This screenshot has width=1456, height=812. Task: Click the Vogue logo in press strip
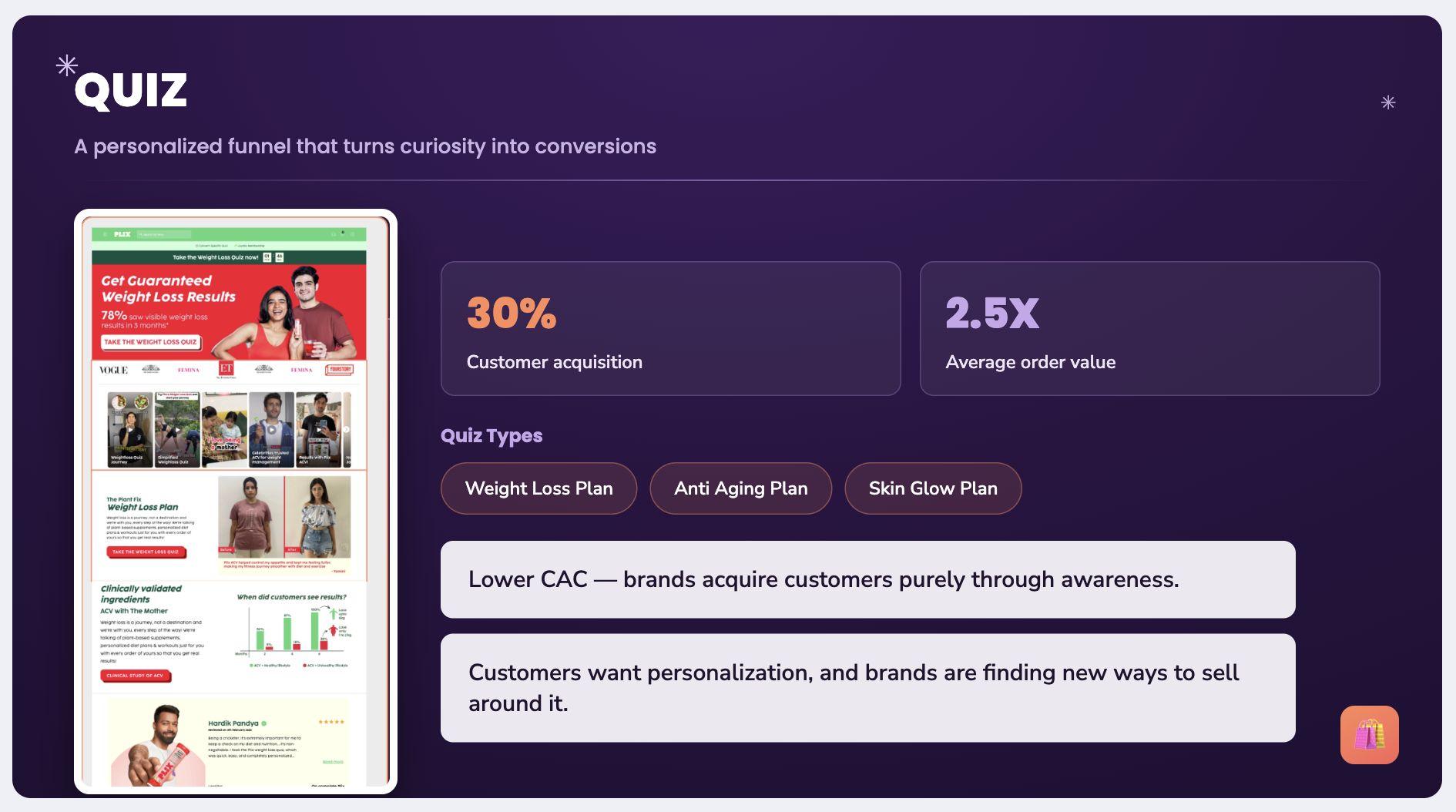pyautogui.click(x=113, y=370)
